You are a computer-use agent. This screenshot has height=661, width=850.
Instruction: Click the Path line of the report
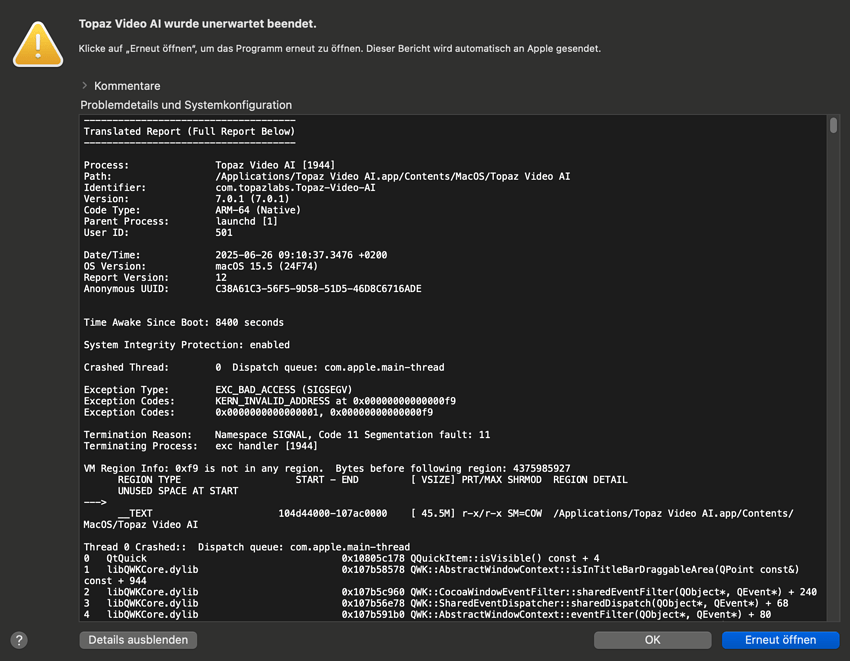click(x=327, y=176)
